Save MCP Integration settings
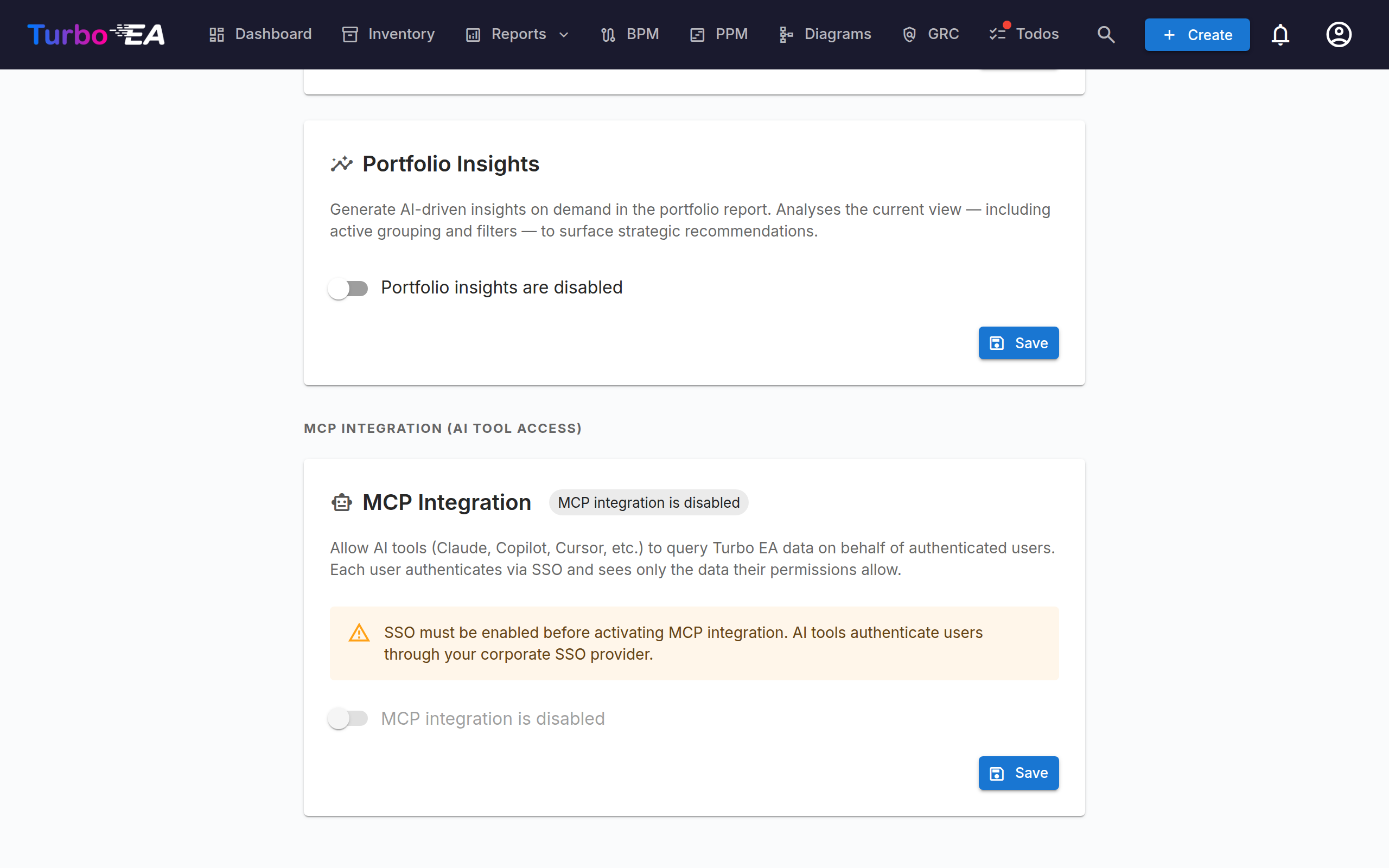The width and height of the screenshot is (1389, 868). [1018, 773]
